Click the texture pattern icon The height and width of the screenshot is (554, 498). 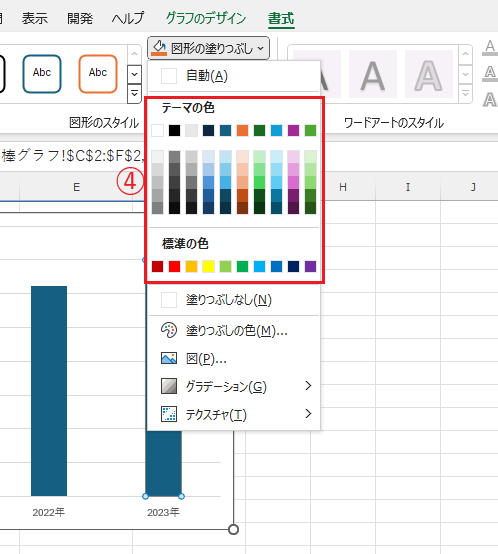click(169, 414)
